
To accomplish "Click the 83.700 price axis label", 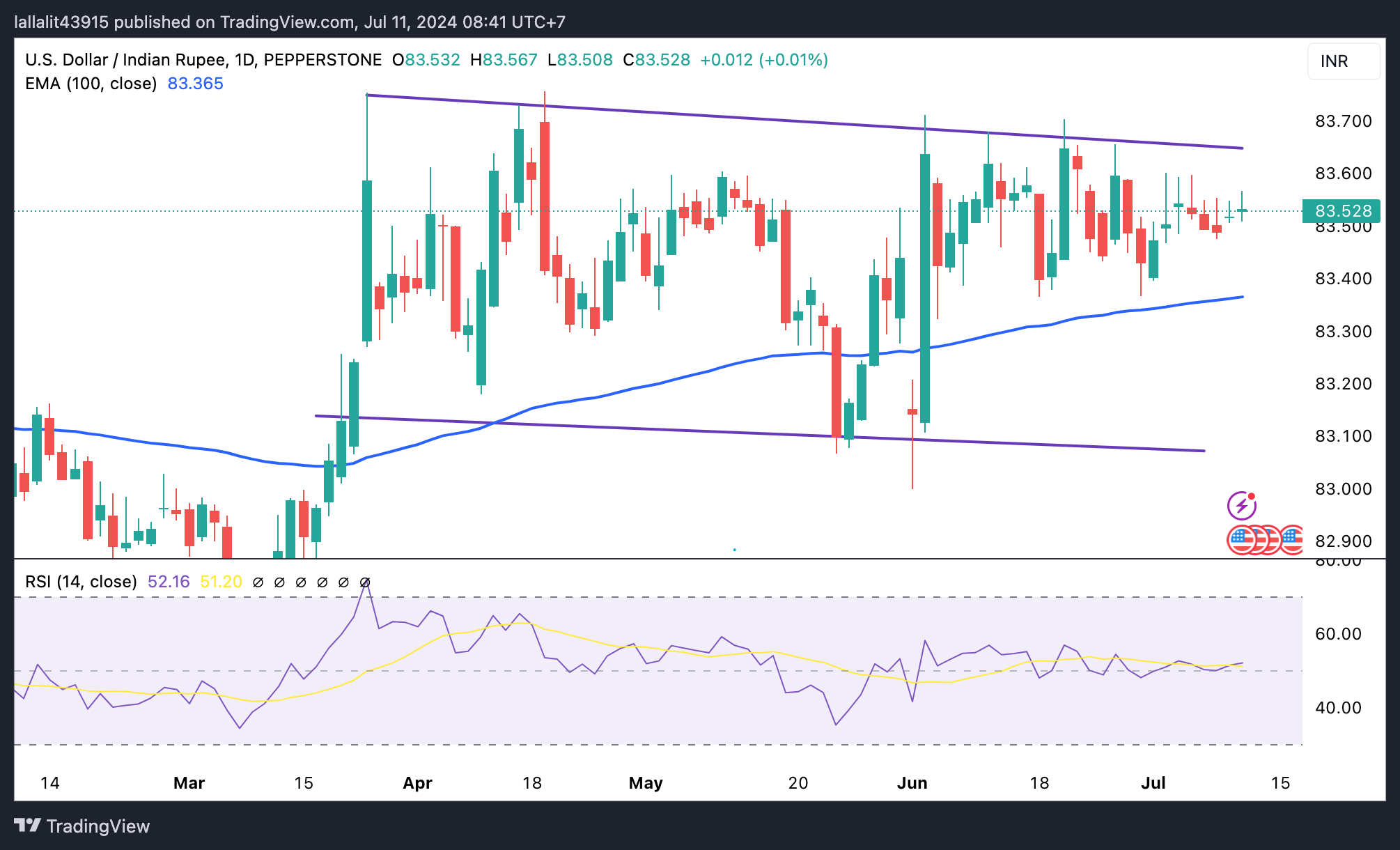I will pos(1343,121).
